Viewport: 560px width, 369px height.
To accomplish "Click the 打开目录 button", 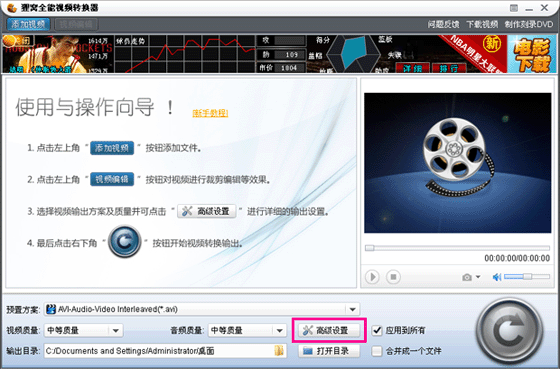I will tap(329, 351).
